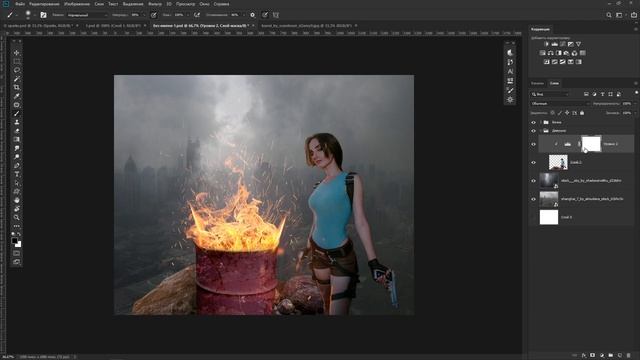The height and width of the screenshot is (360, 640).
Task: Click the brush opacity value field
Action: 135,15
